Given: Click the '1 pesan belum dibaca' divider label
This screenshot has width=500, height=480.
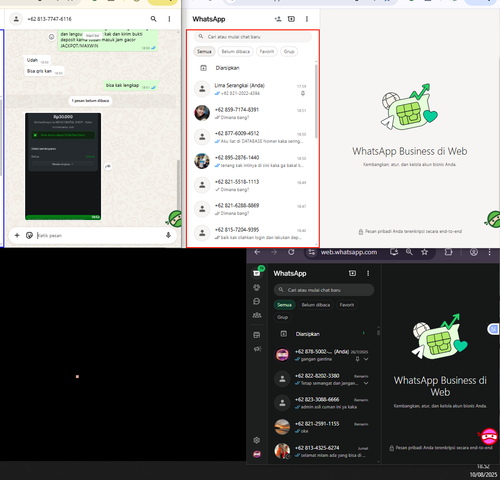Looking at the screenshot, I should coord(90,101).
